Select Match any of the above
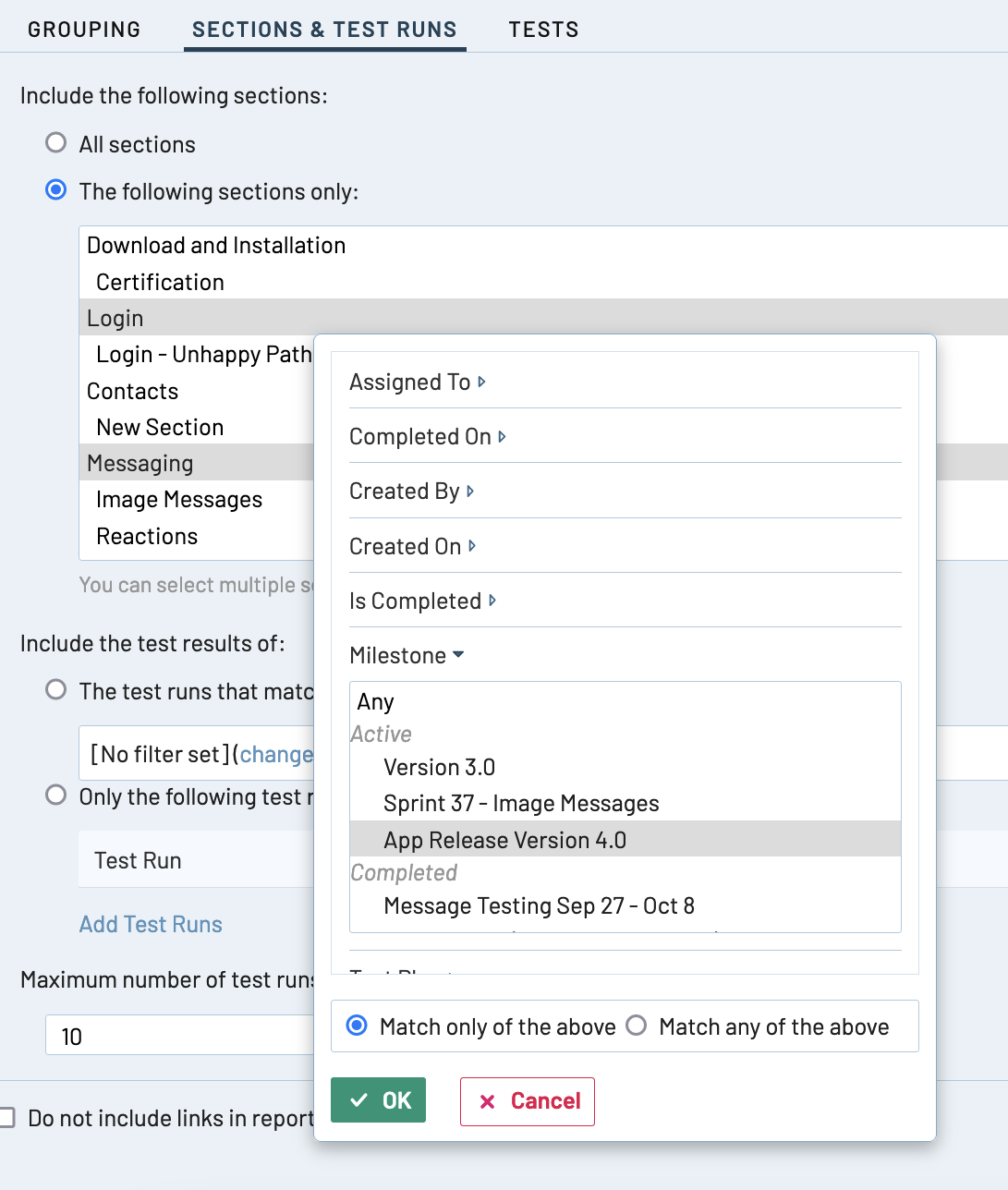This screenshot has width=1008, height=1190. tap(637, 1026)
